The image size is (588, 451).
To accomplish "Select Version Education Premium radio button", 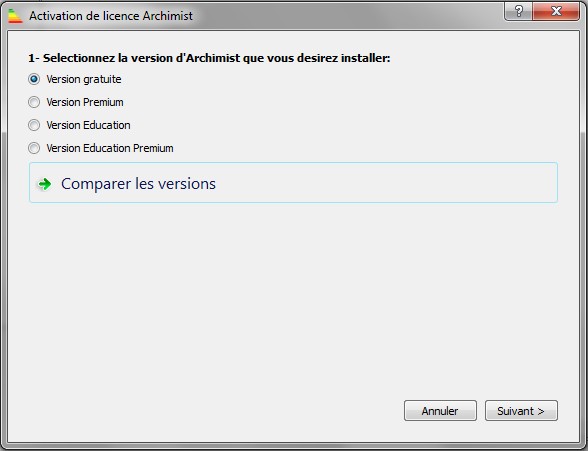I will click(x=34, y=148).
